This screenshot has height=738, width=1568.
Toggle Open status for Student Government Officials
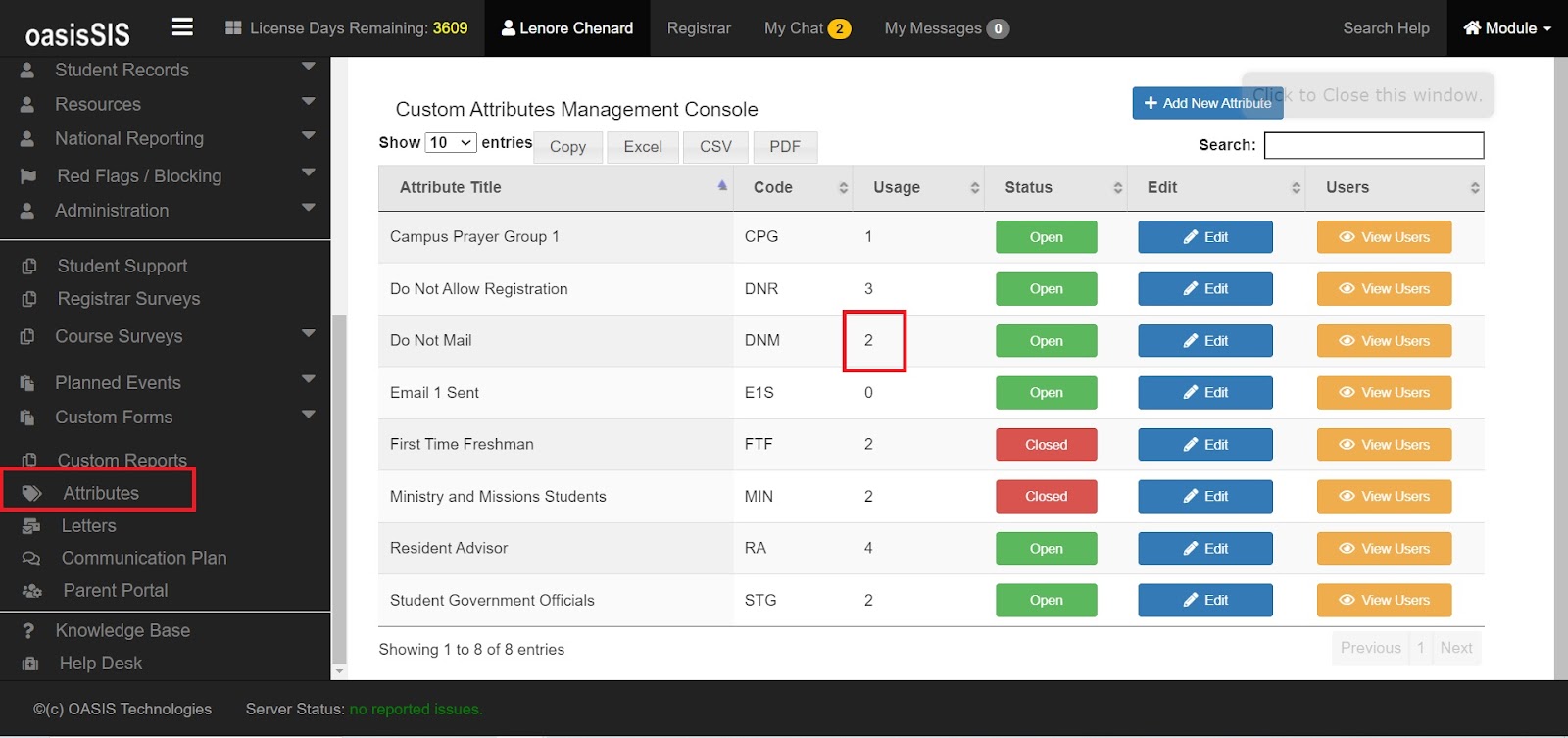pos(1046,600)
